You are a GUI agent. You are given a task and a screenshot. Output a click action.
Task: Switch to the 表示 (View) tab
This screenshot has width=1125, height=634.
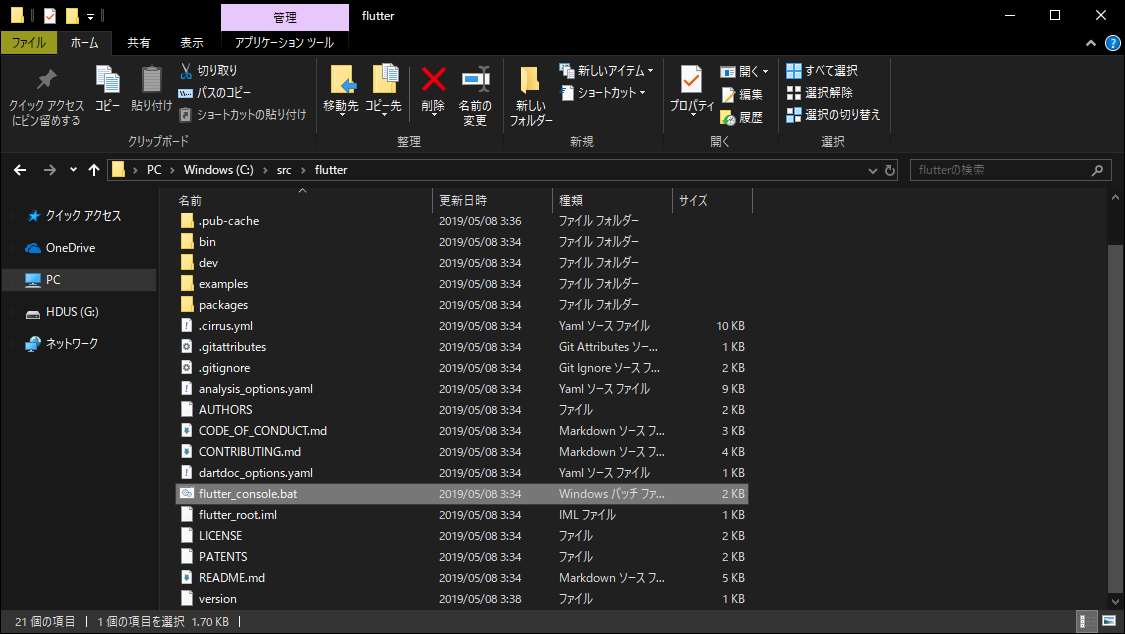pyautogui.click(x=192, y=42)
